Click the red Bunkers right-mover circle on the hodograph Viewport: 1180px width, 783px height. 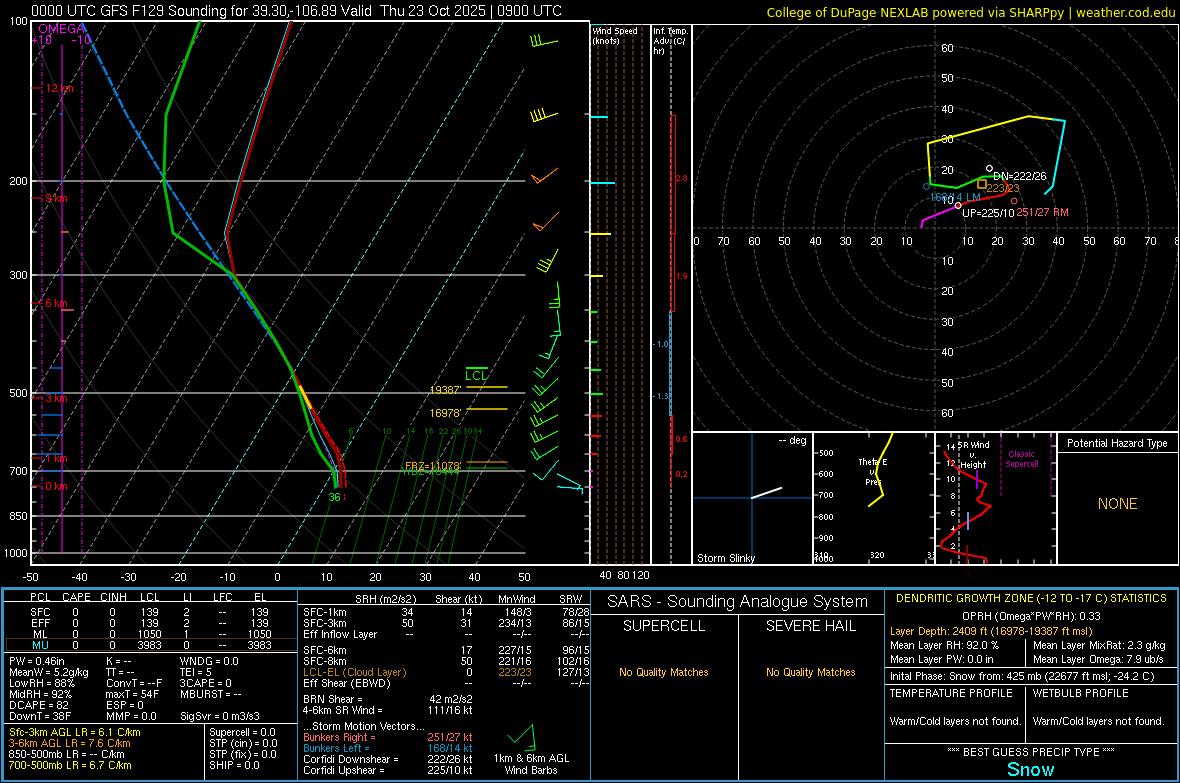(1014, 201)
